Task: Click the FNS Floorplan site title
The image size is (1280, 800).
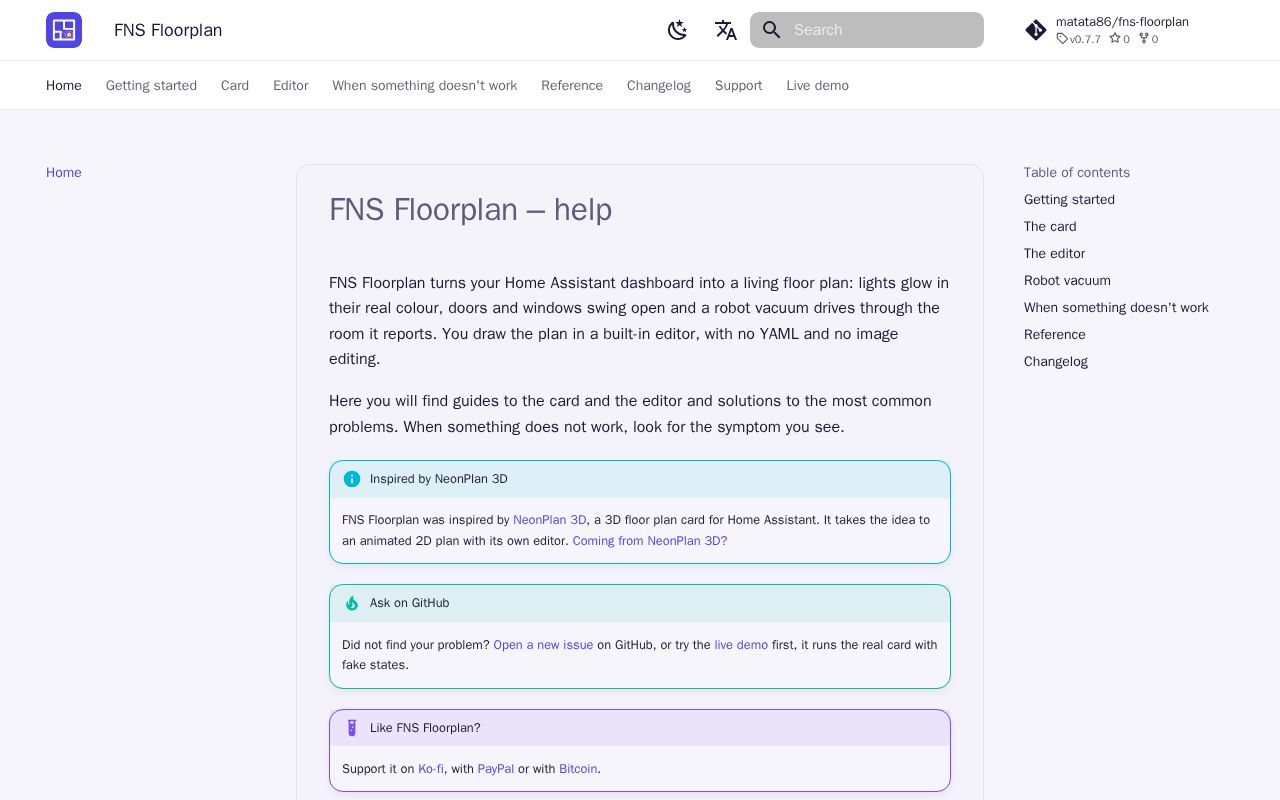Action: (x=168, y=30)
